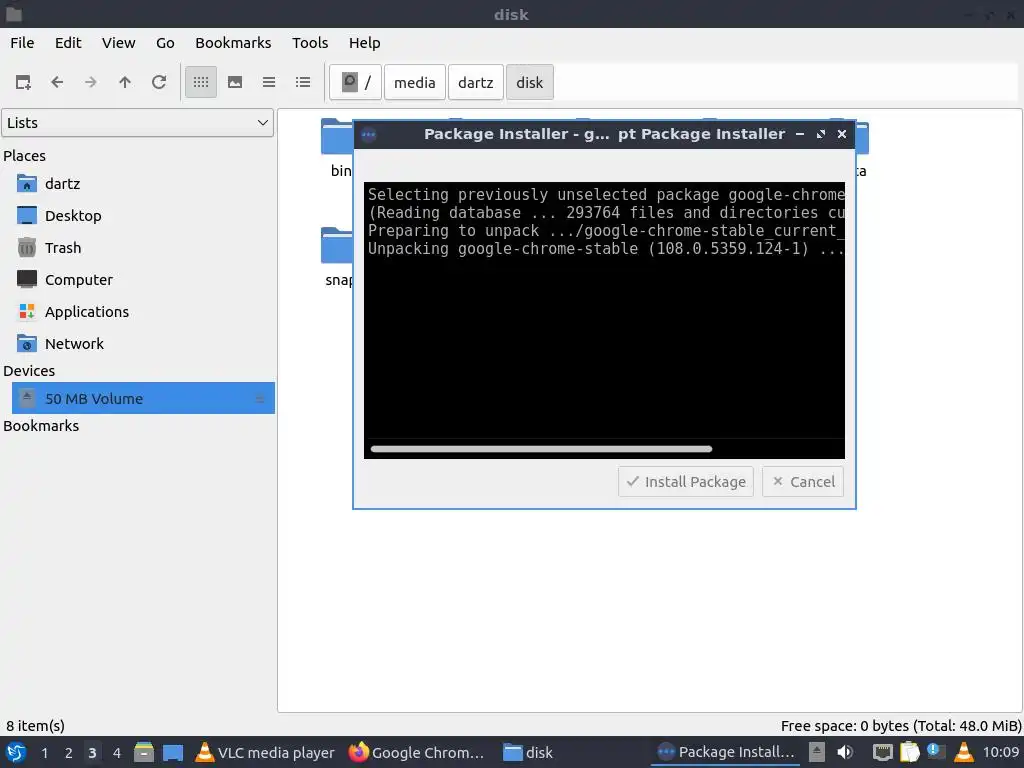Image resolution: width=1024 pixels, height=768 pixels.
Task: Switch to disk file manager taskbar entry
Action: (x=528, y=752)
